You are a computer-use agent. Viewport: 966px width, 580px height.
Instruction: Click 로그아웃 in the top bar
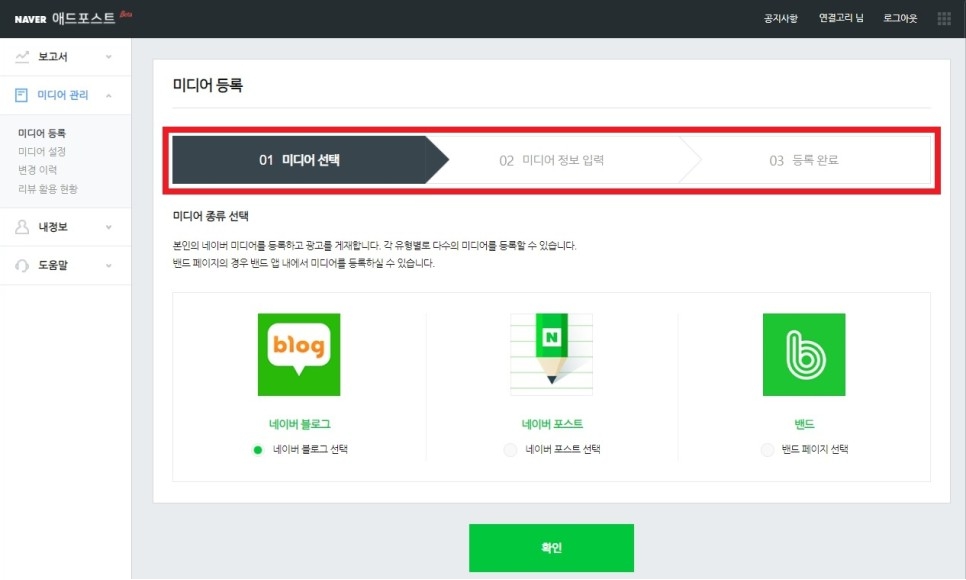tap(900, 18)
